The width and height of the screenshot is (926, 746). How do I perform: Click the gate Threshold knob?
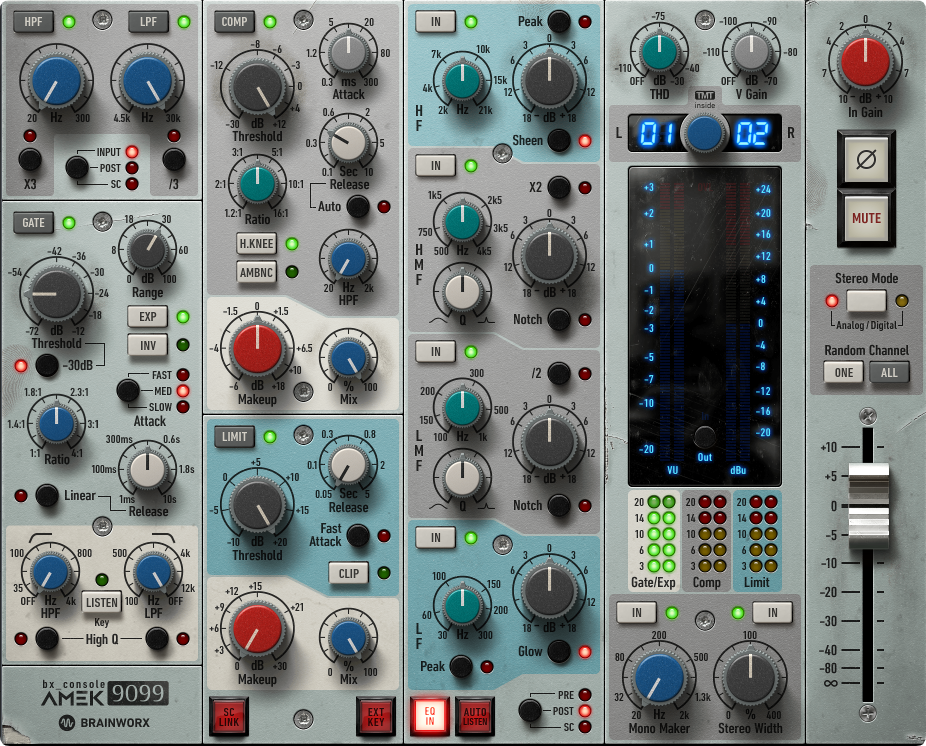57,294
